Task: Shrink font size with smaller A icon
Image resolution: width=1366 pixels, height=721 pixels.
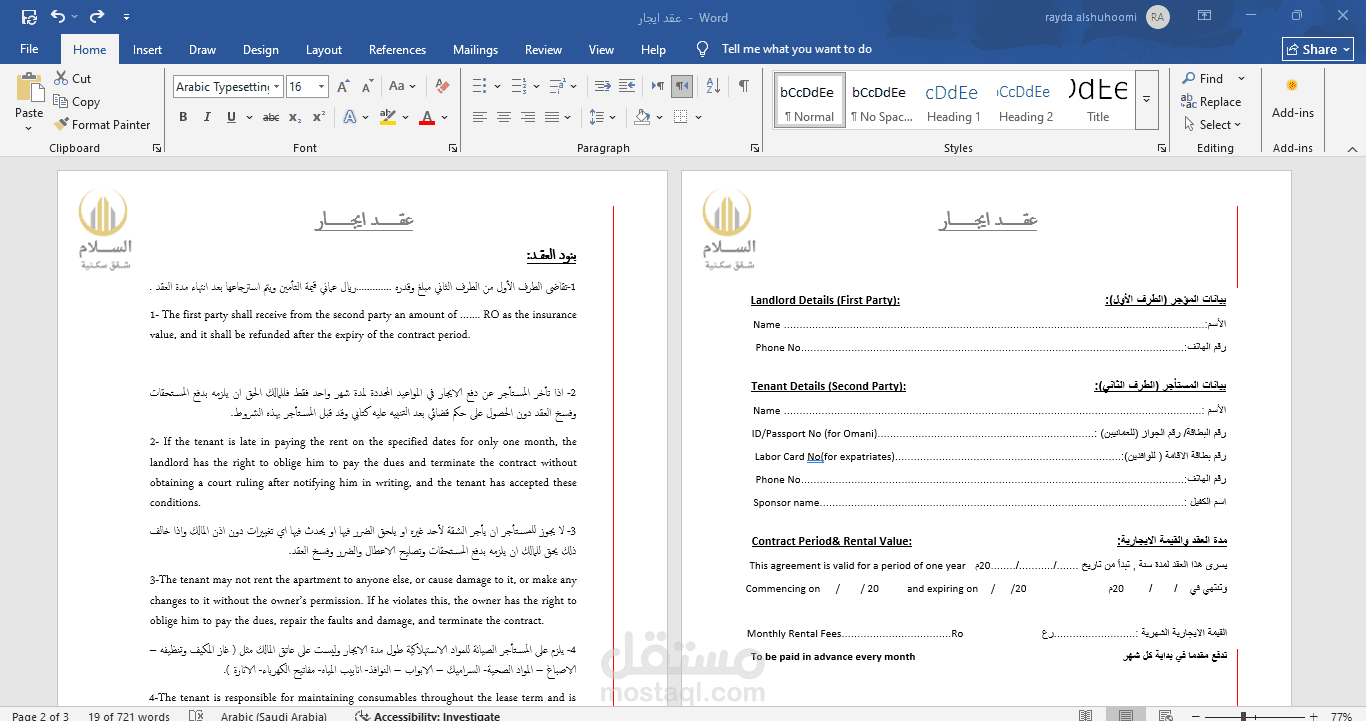Action: coord(366,87)
